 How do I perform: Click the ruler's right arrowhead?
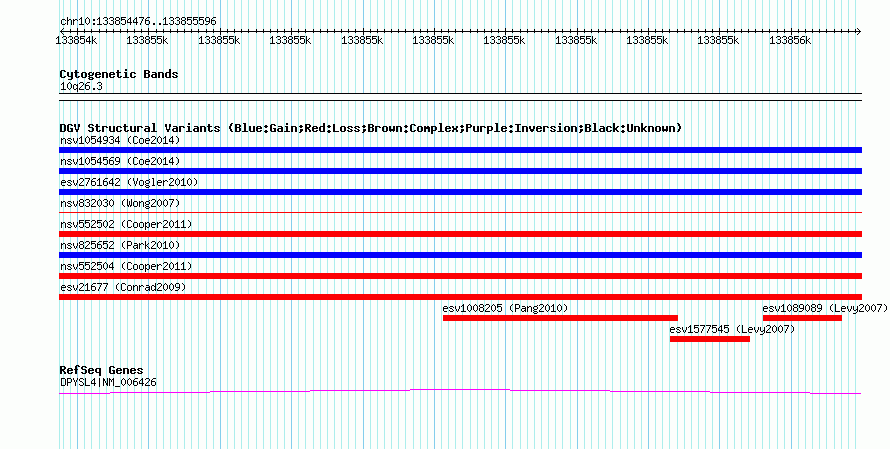point(859,31)
